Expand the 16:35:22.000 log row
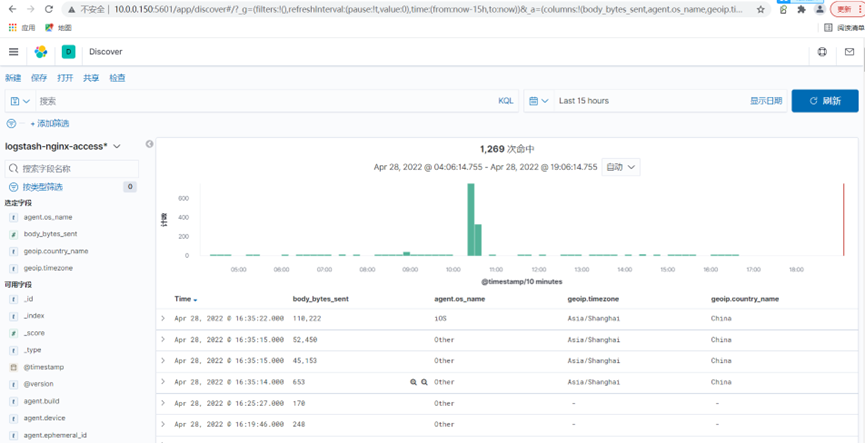 [163, 318]
